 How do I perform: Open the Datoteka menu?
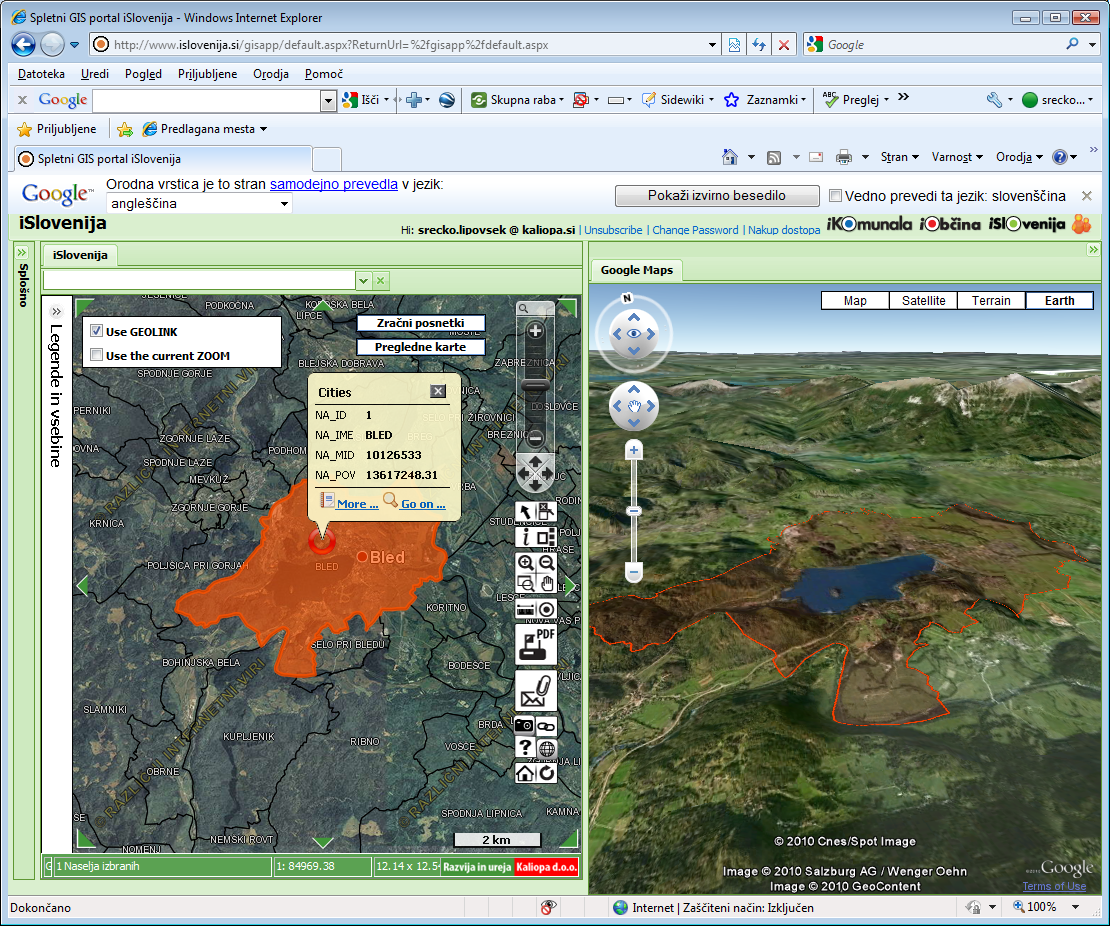(41, 74)
